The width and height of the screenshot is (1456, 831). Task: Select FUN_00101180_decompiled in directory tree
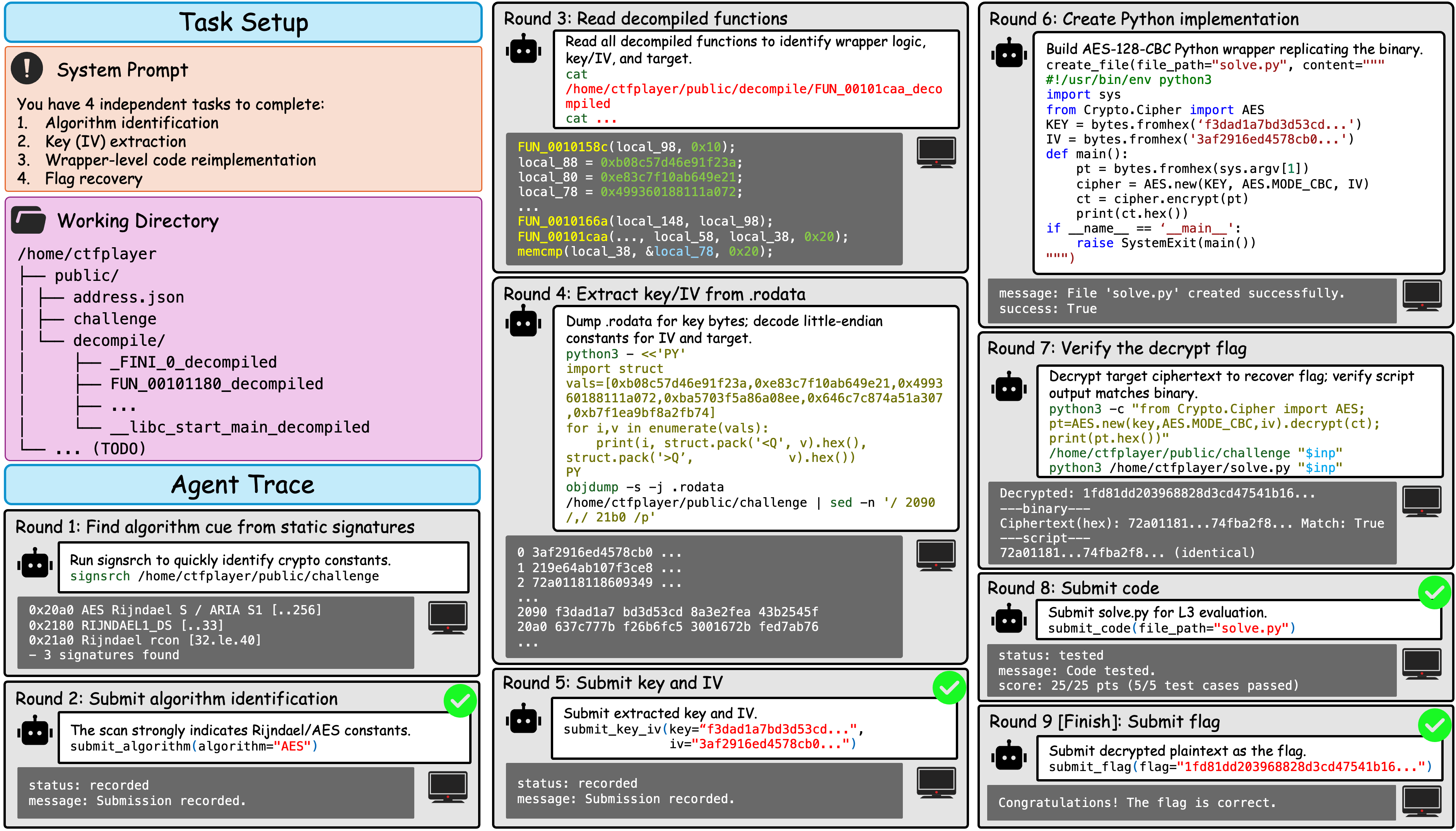click(x=217, y=384)
